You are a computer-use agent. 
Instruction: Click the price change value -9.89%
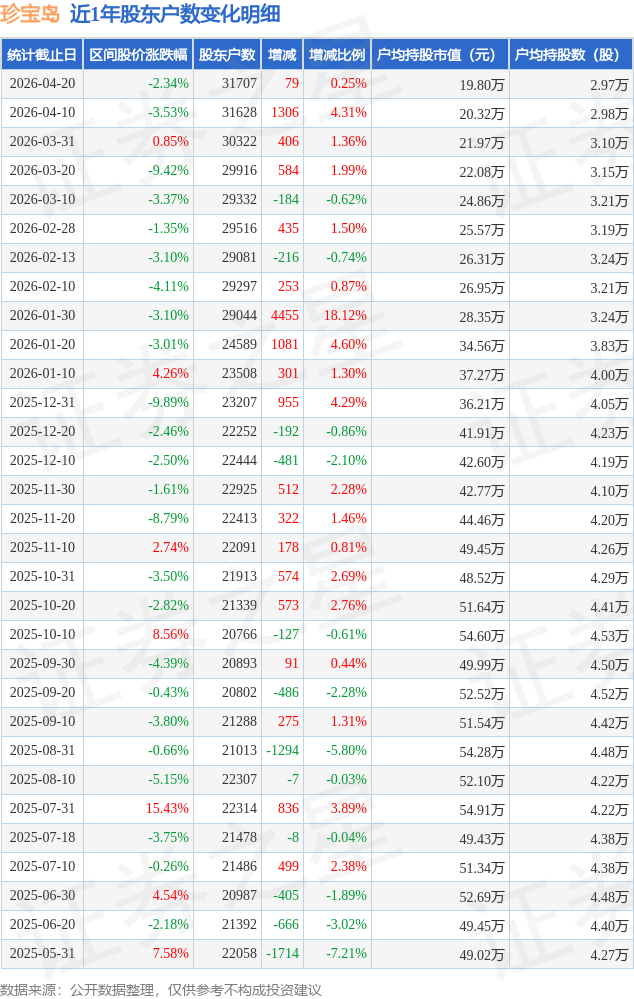click(x=168, y=402)
